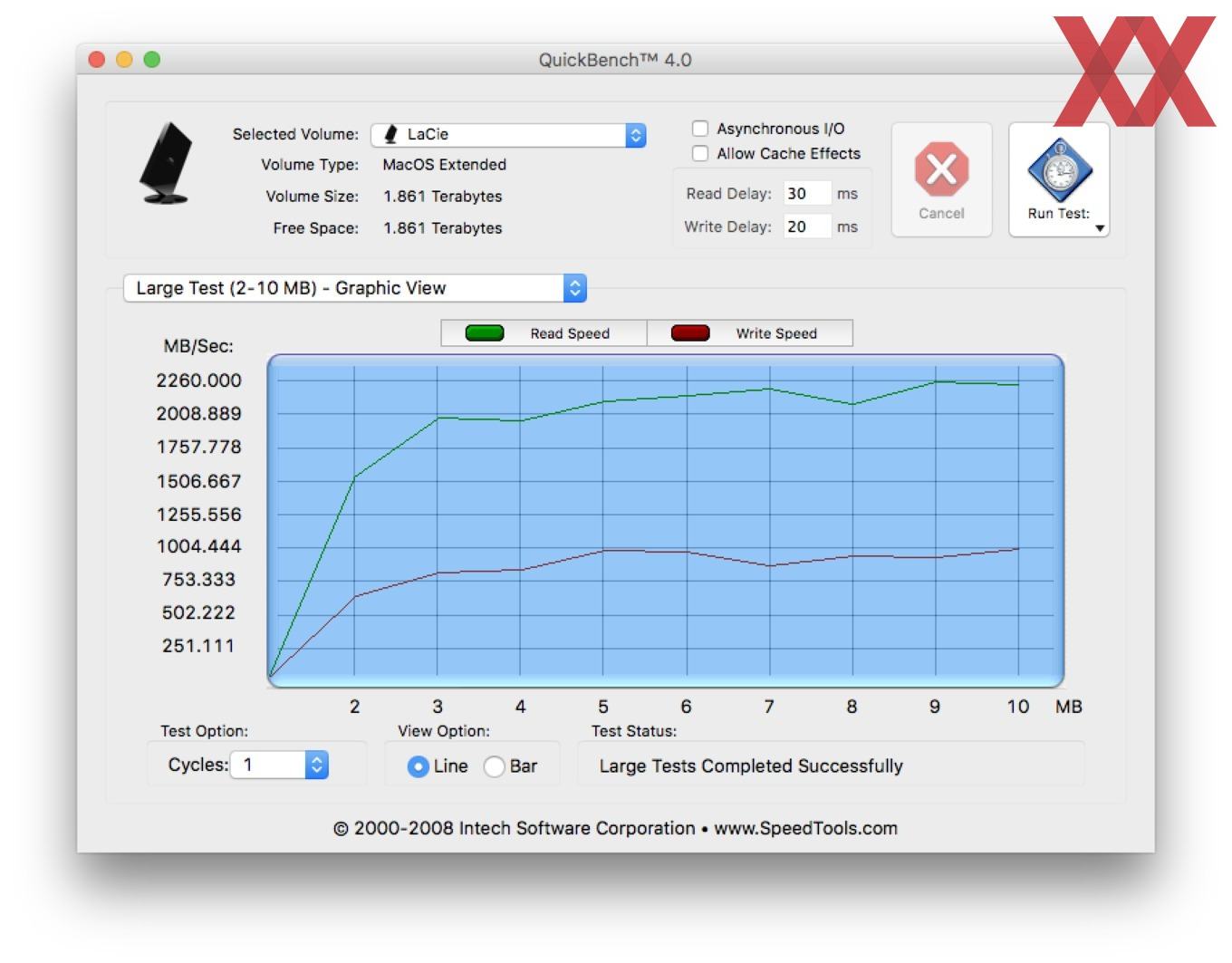Click the Volume Size 1.861 Terabytes value
1232x963 pixels.
click(442, 196)
